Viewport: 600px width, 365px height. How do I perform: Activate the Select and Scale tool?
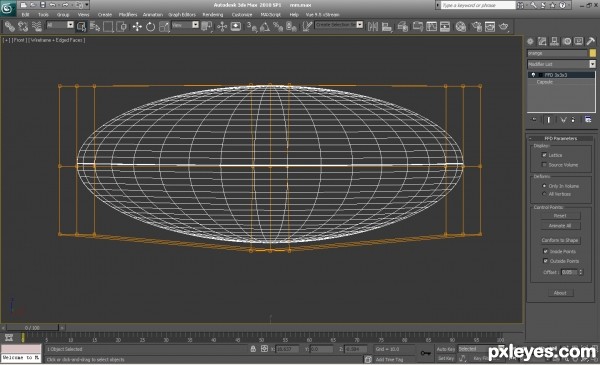point(164,26)
